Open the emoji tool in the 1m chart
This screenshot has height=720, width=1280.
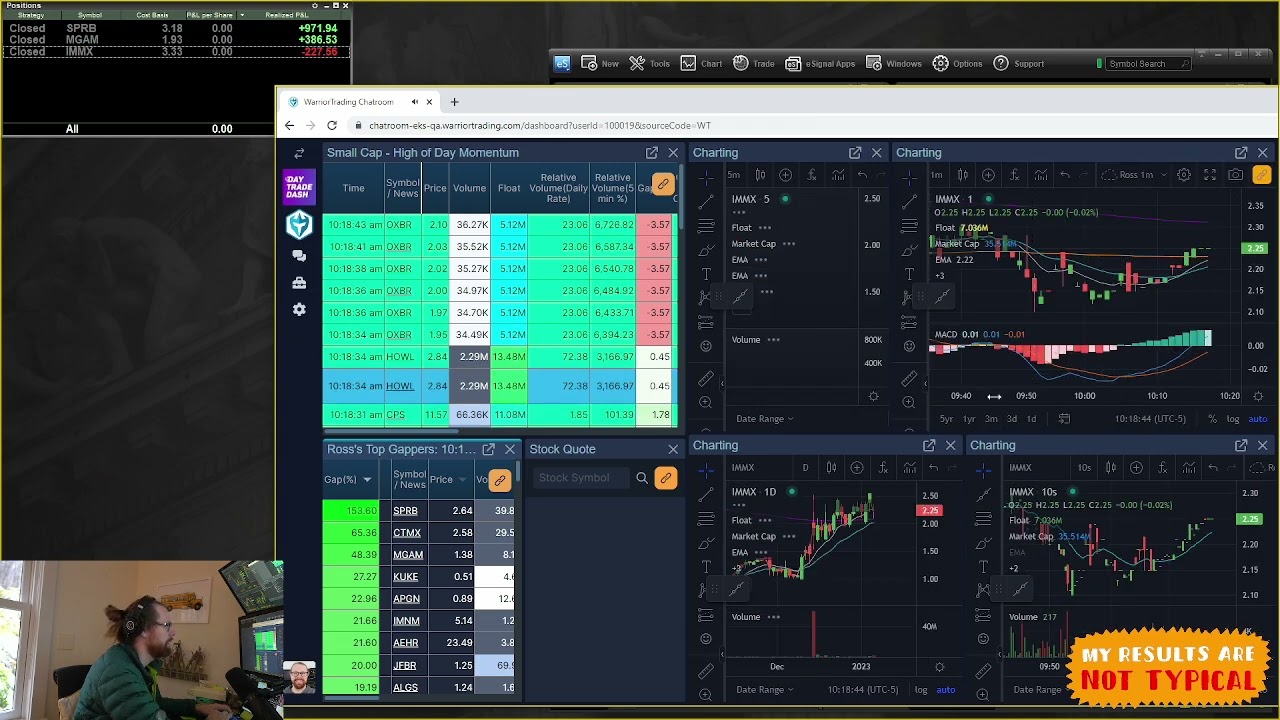[909, 346]
